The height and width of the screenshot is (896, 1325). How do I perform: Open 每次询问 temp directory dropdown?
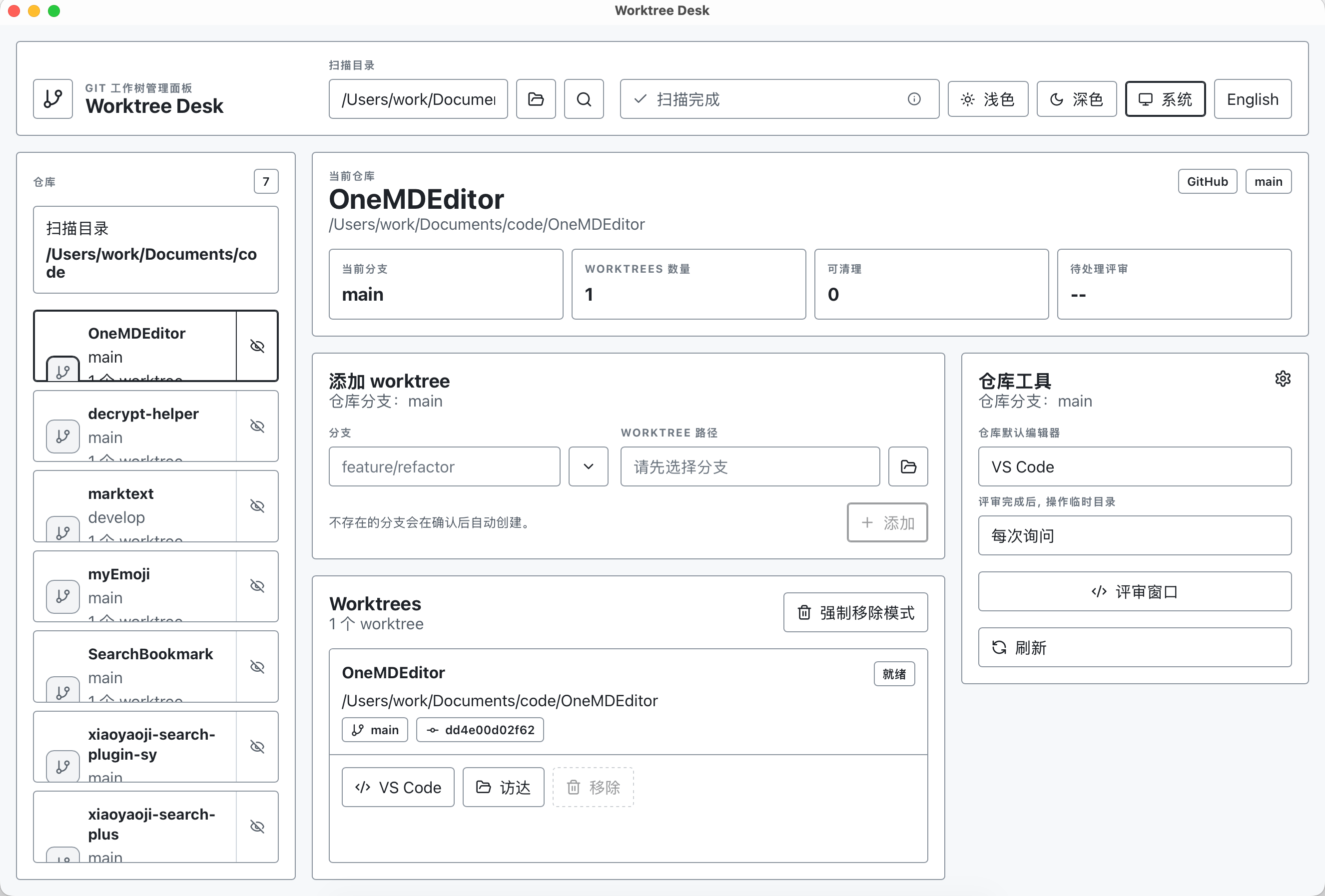pyautogui.click(x=1135, y=536)
